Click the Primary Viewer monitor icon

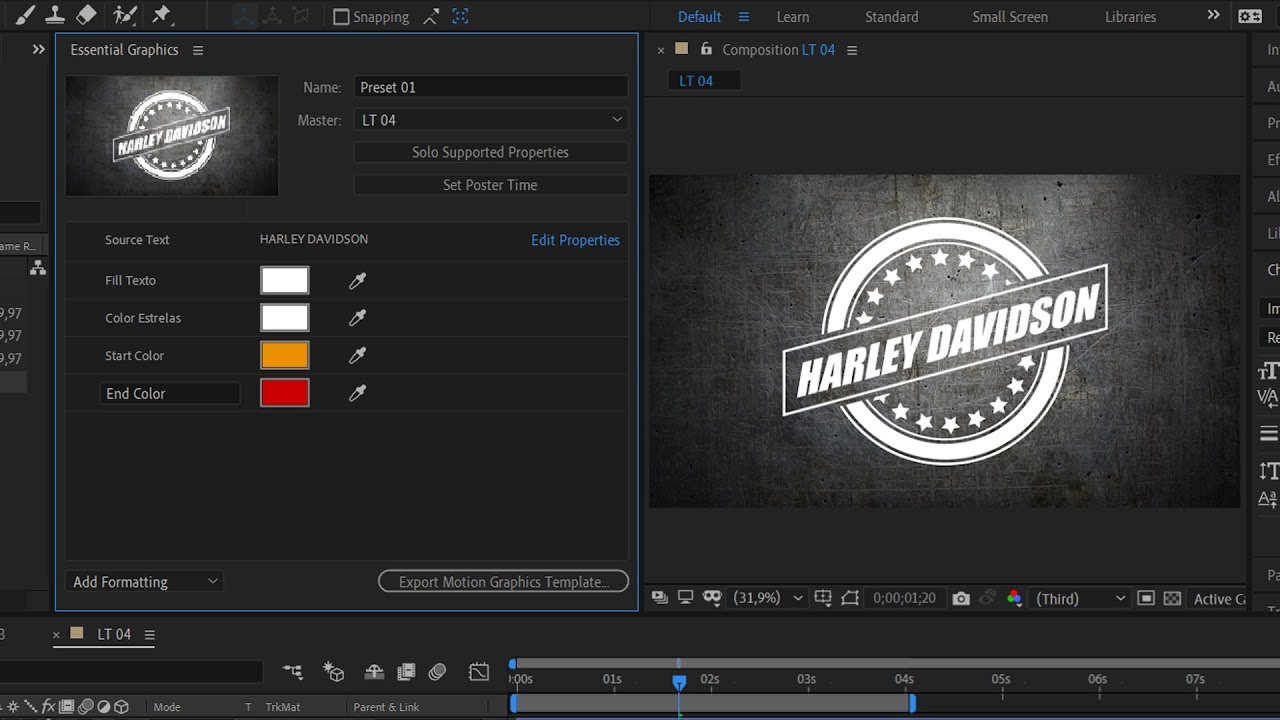pyautogui.click(x=686, y=598)
